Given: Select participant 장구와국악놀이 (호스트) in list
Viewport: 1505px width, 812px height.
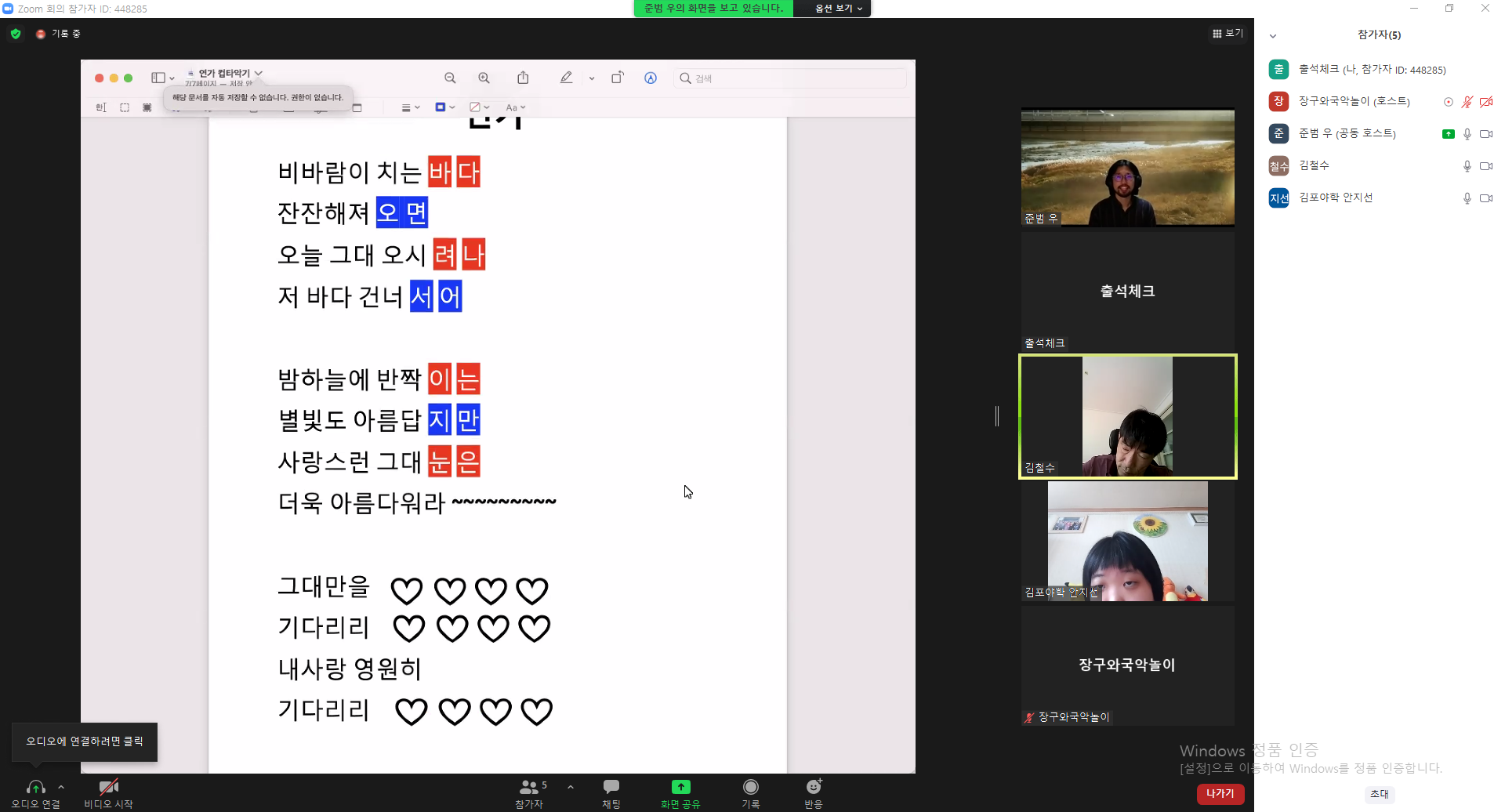Looking at the screenshot, I should (1380, 102).
